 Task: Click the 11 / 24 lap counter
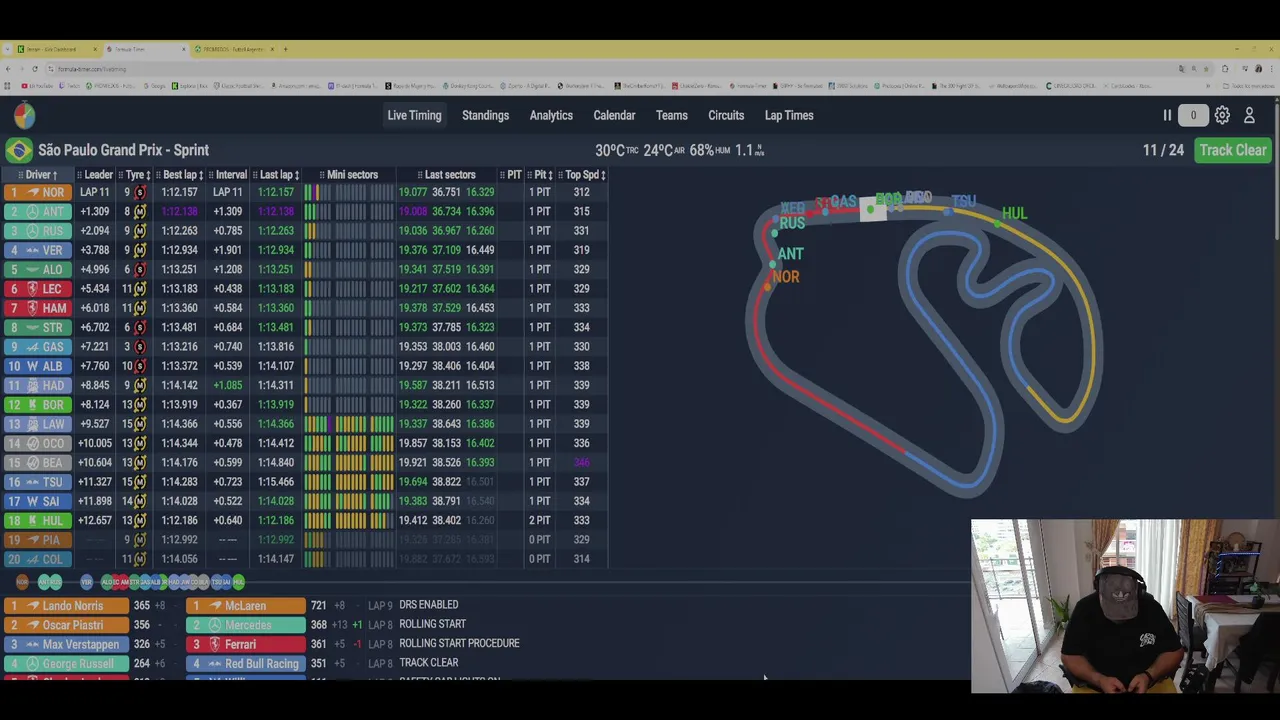click(1163, 150)
